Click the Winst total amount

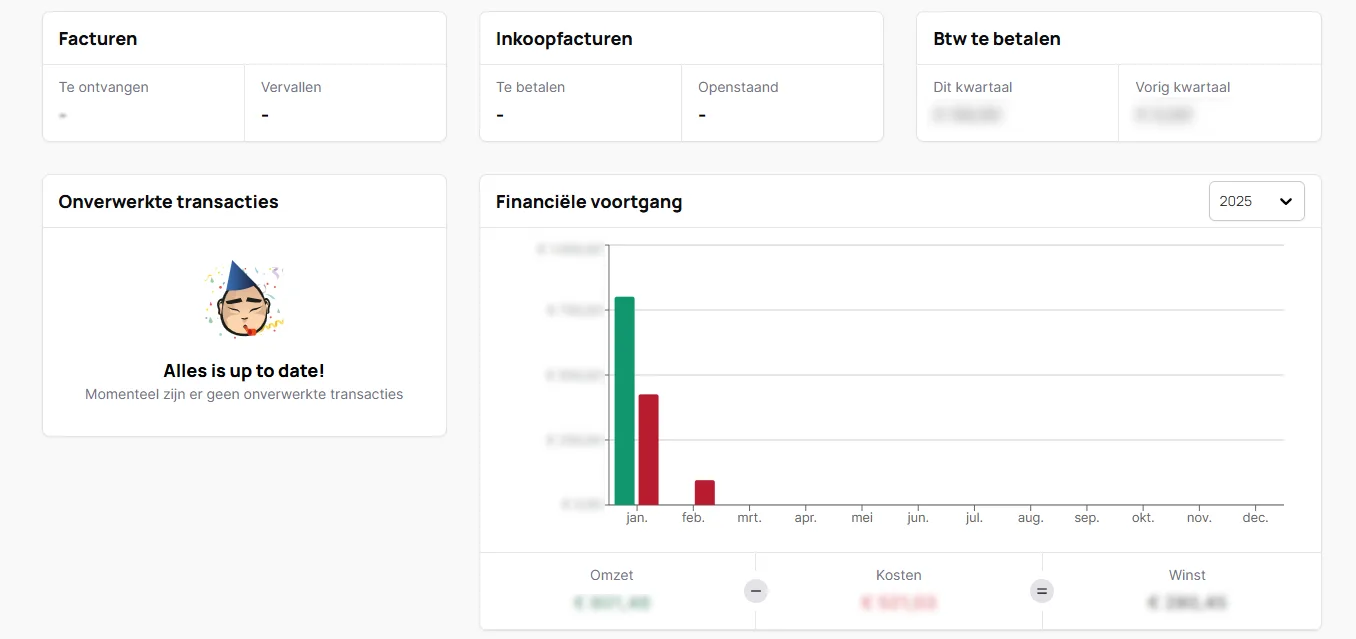(1186, 603)
